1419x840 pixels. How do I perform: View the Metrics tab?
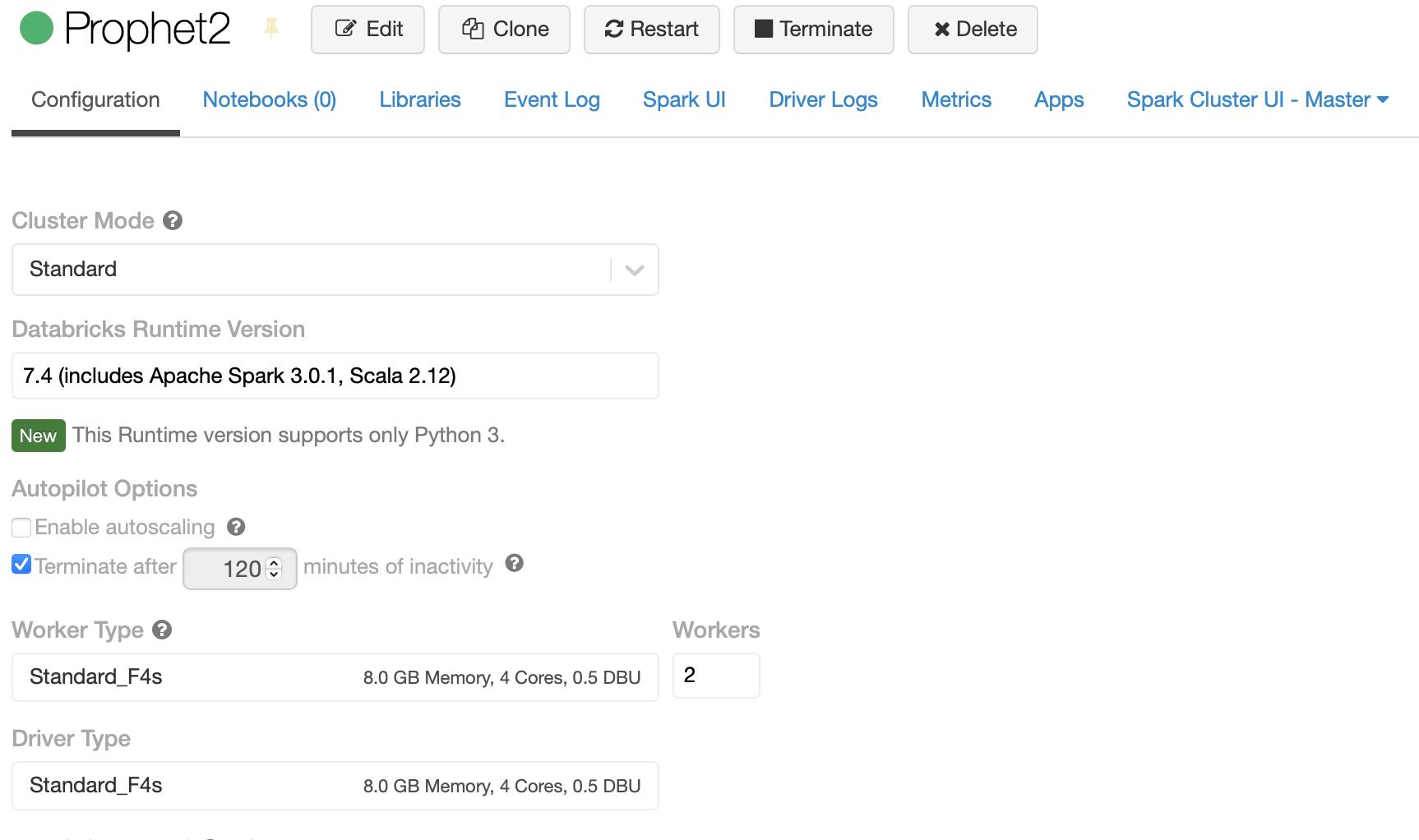coord(956,99)
